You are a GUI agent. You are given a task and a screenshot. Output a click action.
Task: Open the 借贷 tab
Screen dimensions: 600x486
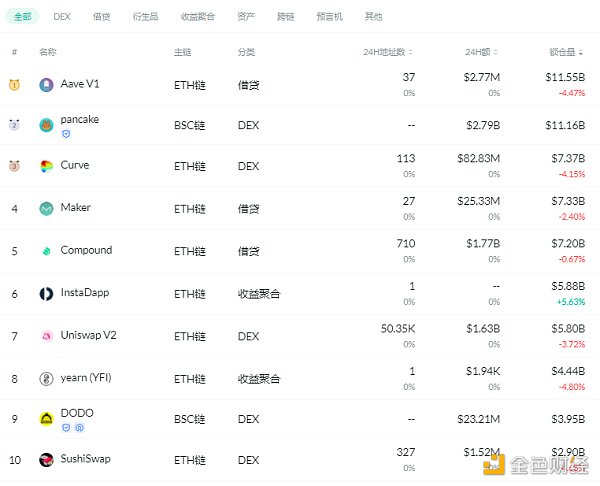(x=101, y=16)
